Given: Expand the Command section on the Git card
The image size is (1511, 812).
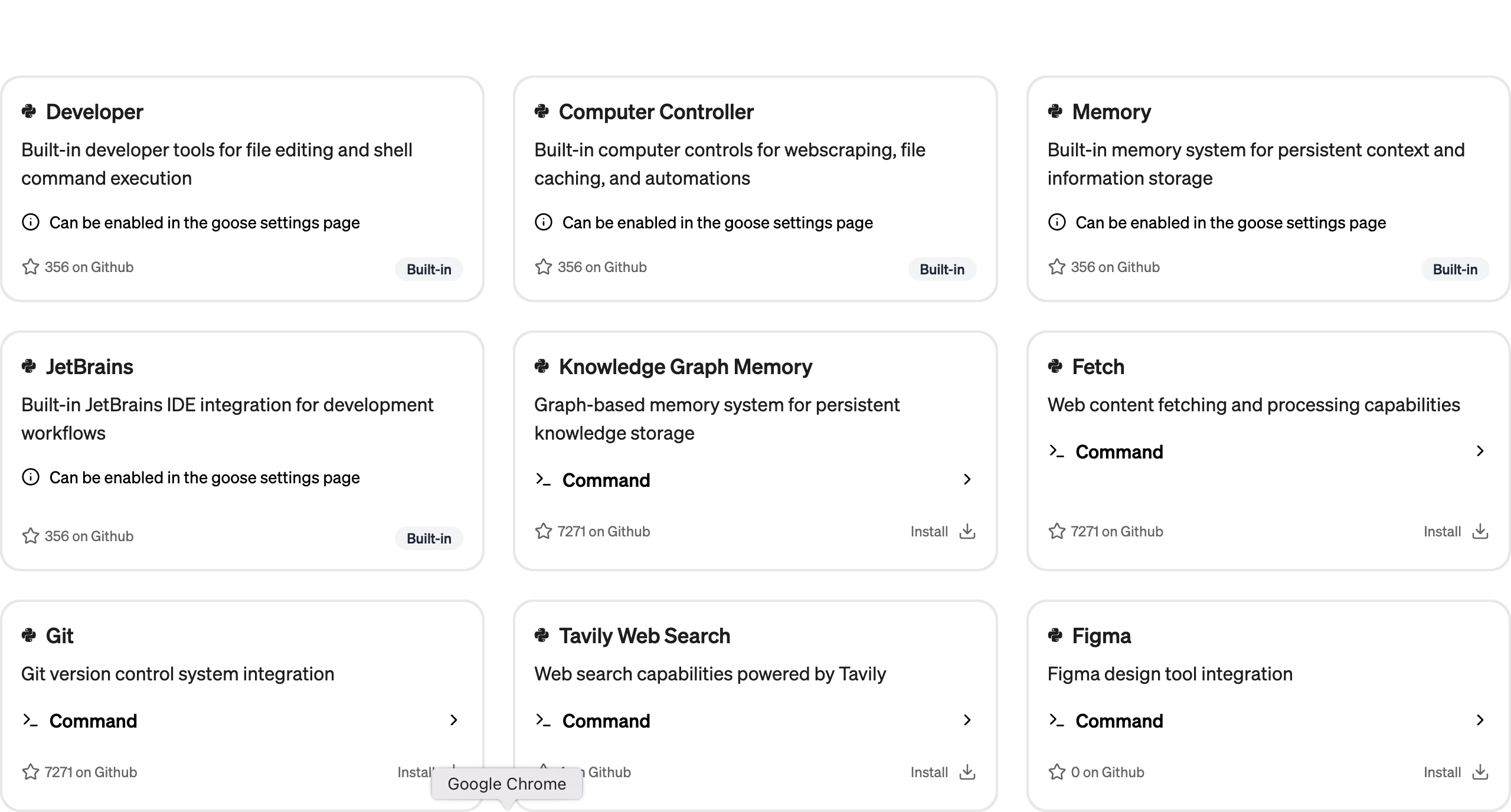Looking at the screenshot, I should coord(454,721).
